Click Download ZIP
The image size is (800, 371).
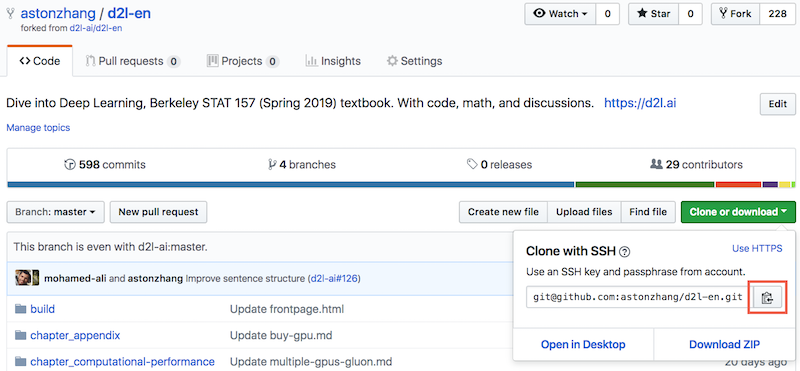point(724,344)
